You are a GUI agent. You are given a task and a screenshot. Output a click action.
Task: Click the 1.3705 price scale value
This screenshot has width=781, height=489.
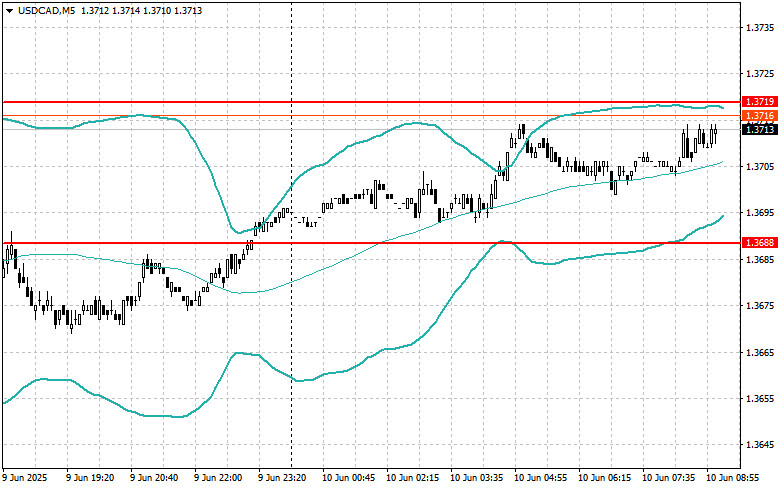(x=761, y=167)
